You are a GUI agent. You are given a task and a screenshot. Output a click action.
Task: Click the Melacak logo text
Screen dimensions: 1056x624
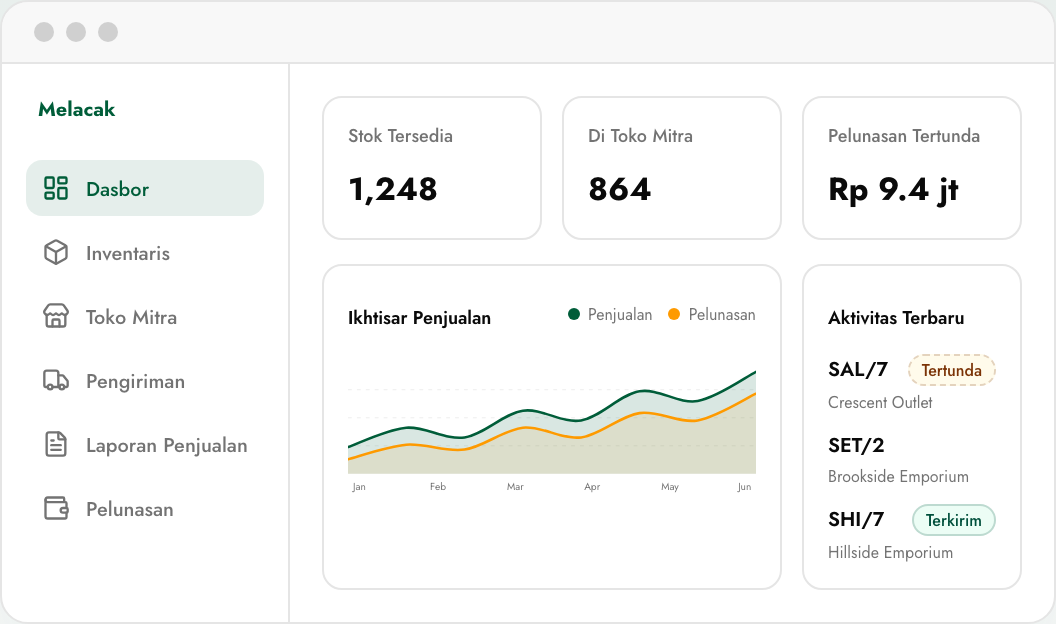(x=77, y=109)
